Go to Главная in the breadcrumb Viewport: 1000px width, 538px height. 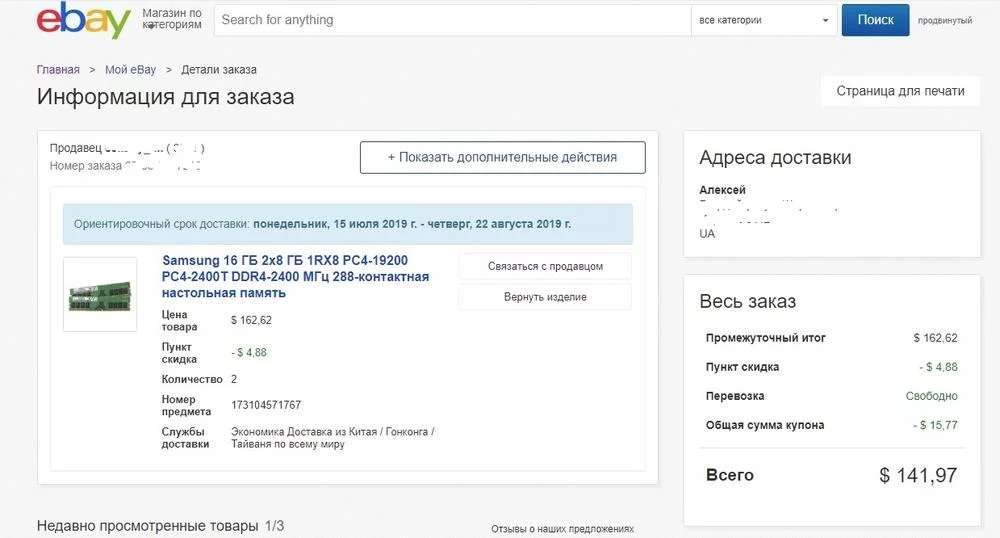[x=58, y=70]
